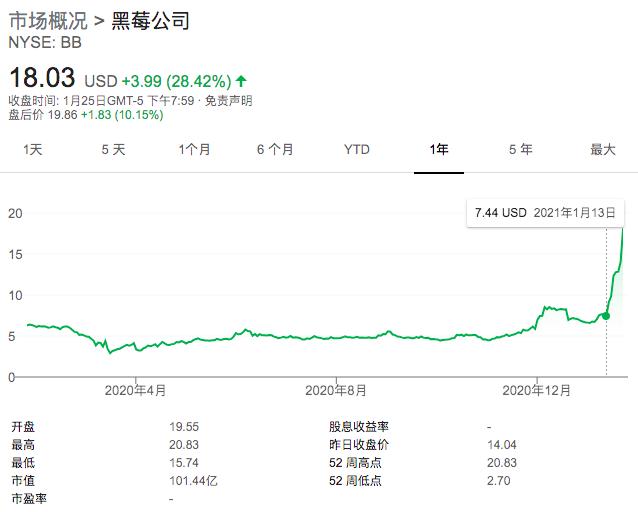Click the 最高 label
Screen dimensions: 638x512
(23, 445)
